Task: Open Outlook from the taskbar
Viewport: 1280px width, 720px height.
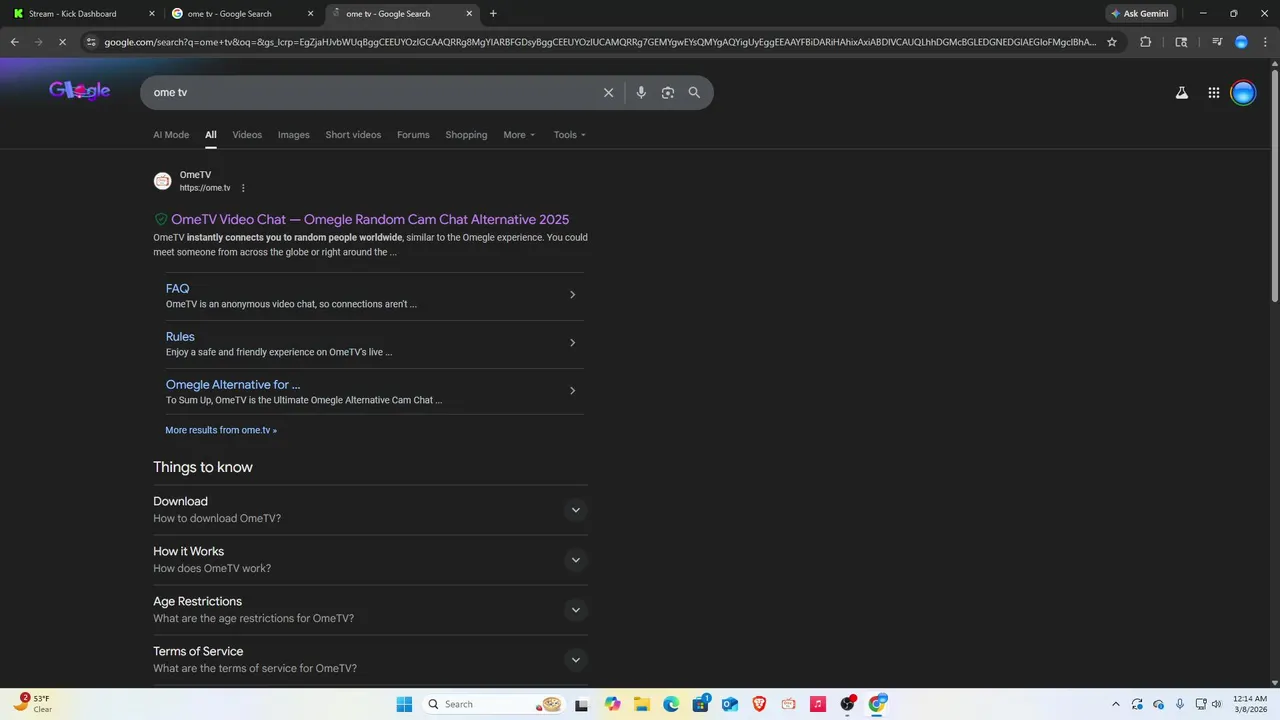Action: click(x=729, y=704)
